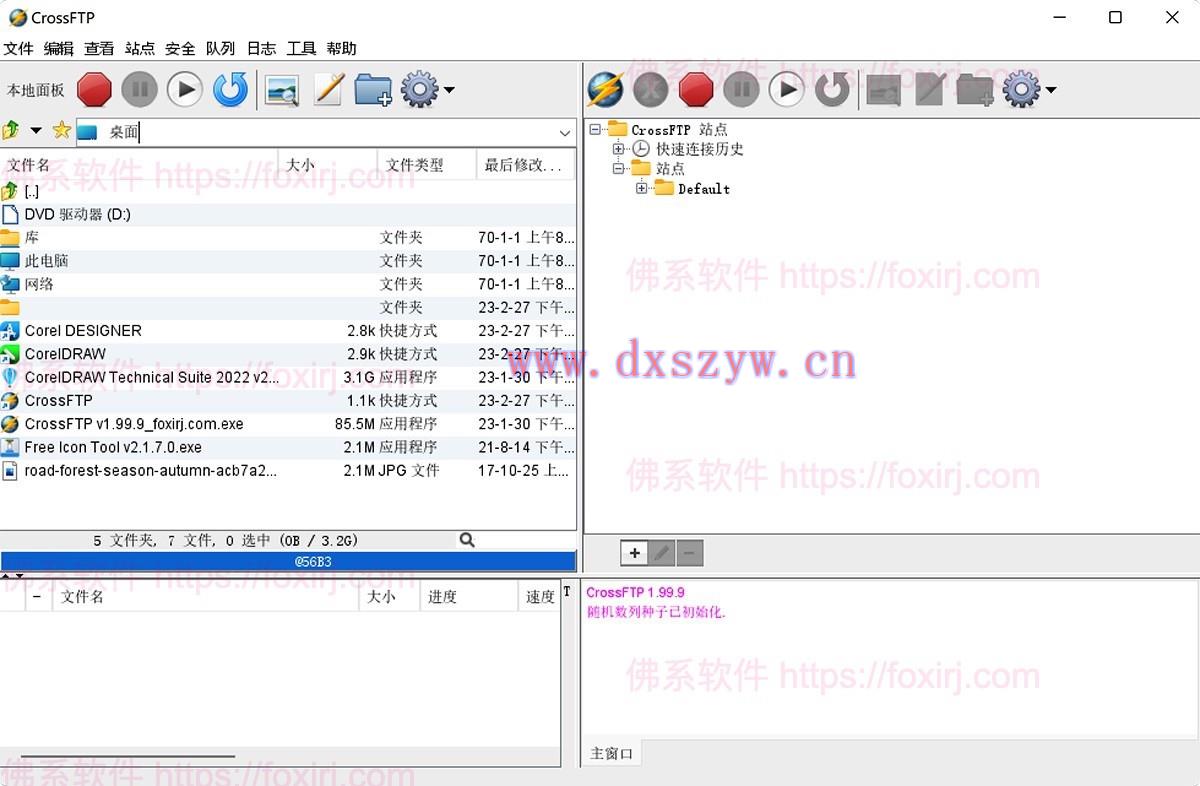Open the 队列 menu
This screenshot has width=1200, height=786.
[220, 48]
